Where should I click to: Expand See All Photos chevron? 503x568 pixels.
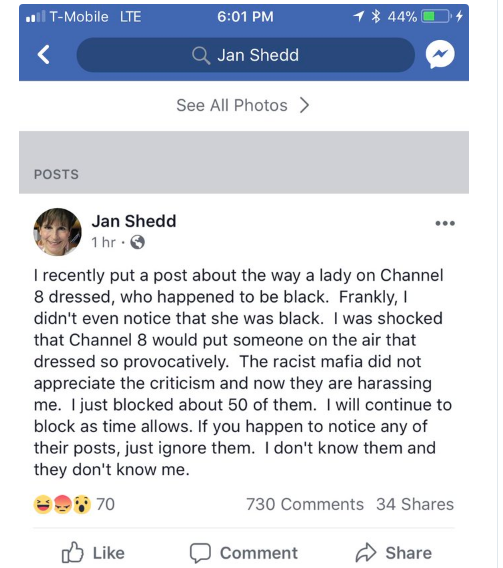tap(305, 105)
